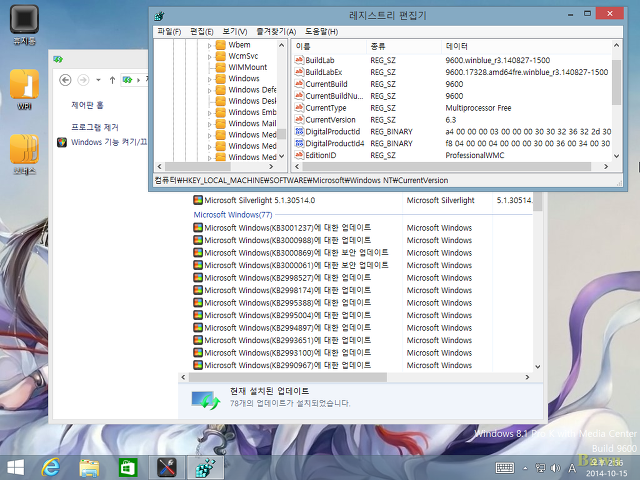This screenshot has height=480, width=640.
Task: Select the KB2993651 update row
Action: point(362,340)
